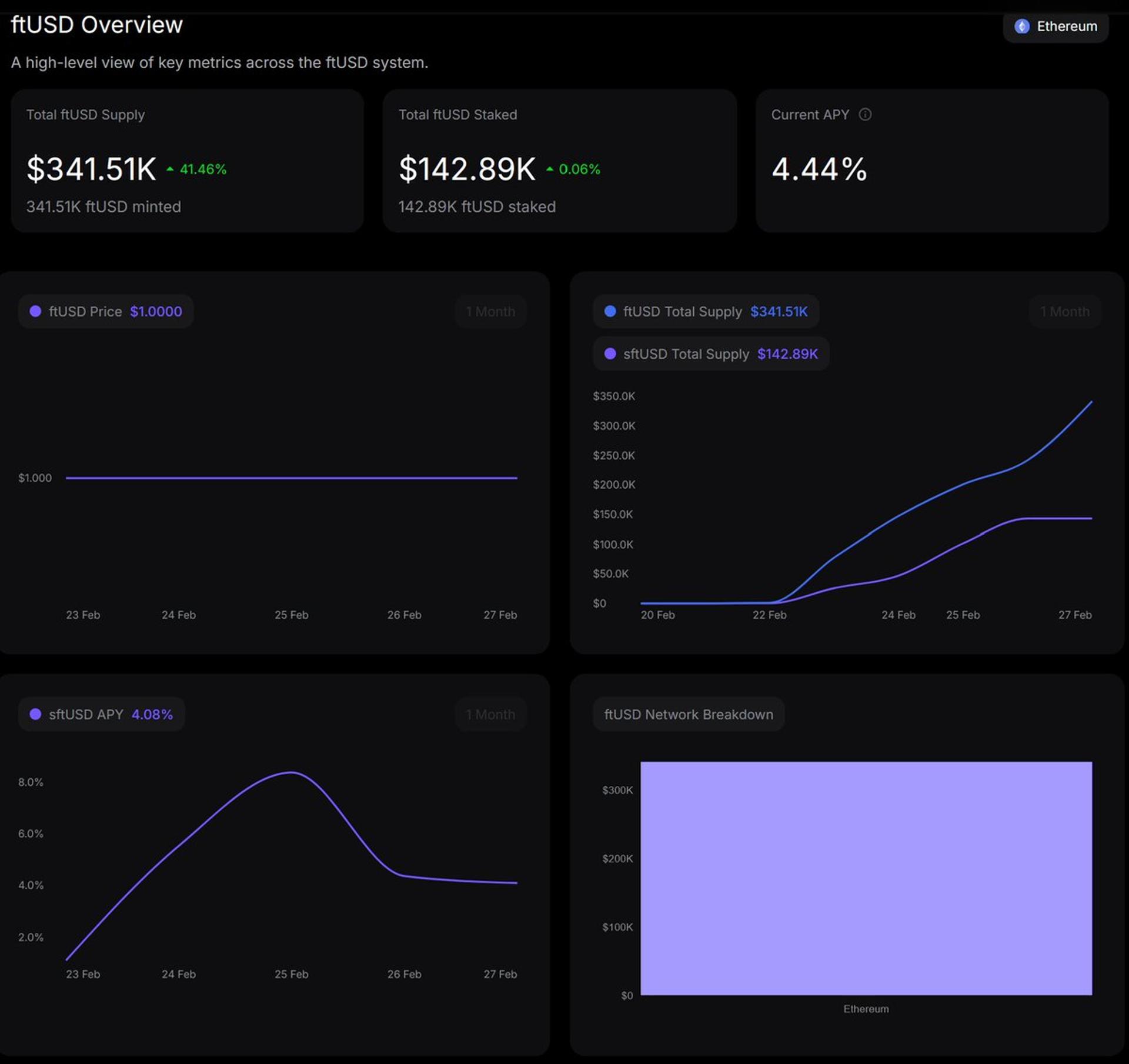Click the sftUSD APY legend dot
The image size is (1129, 1064).
35,714
